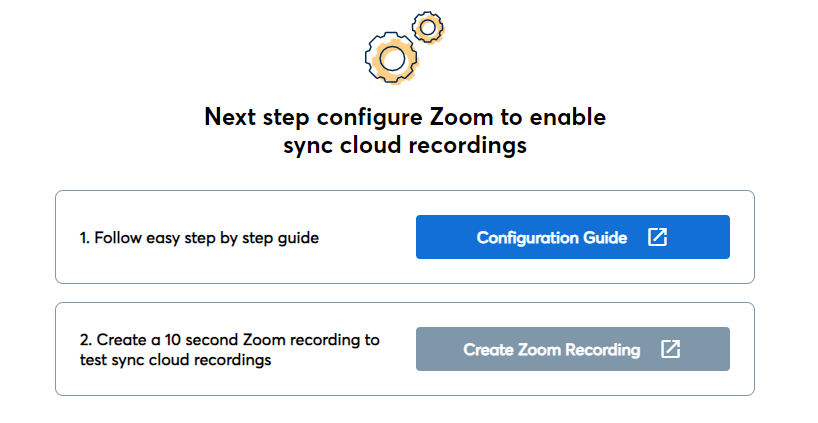The width and height of the screenshot is (818, 423).
Task: Click the small gear icon
Action: [428, 27]
